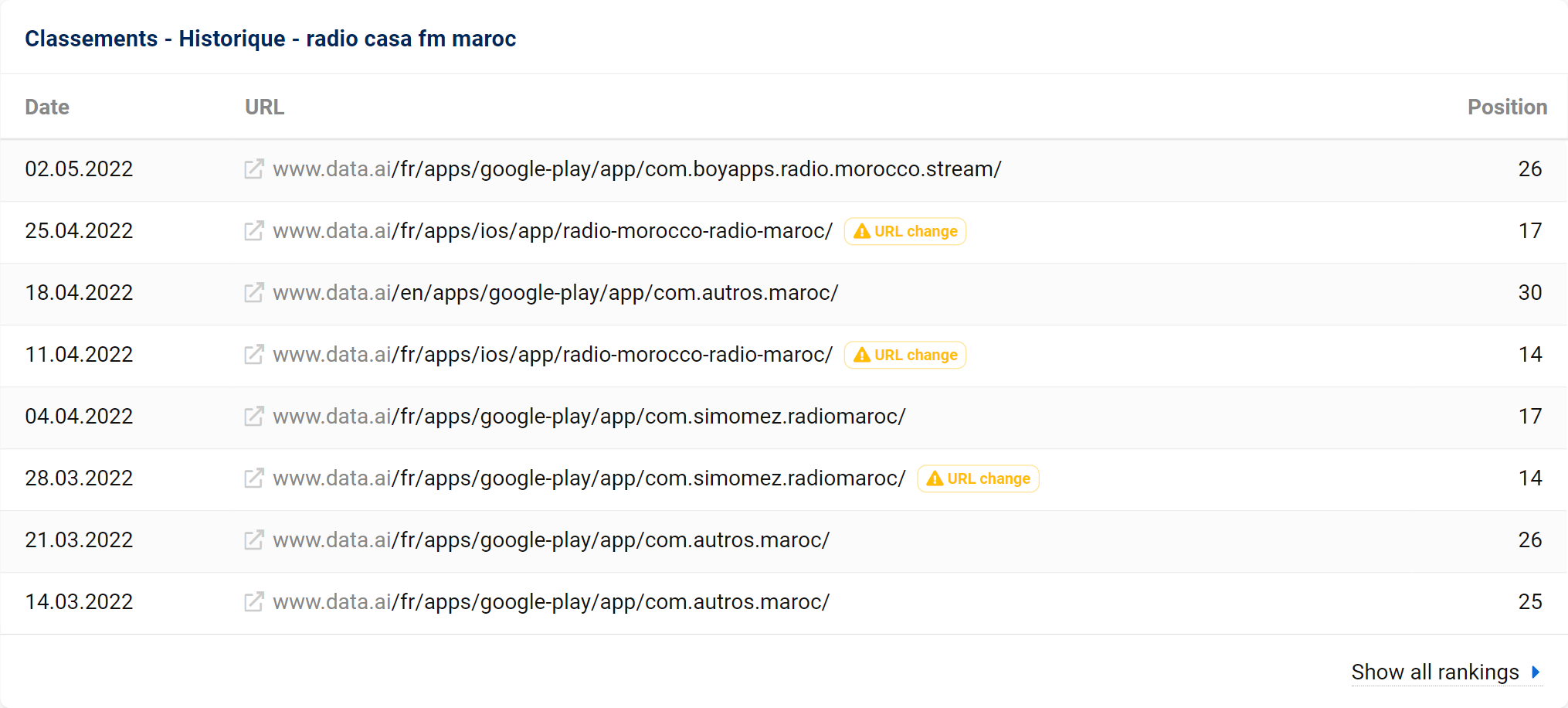Select date cell 25.04.2022
The image size is (1568, 708).
point(79,230)
